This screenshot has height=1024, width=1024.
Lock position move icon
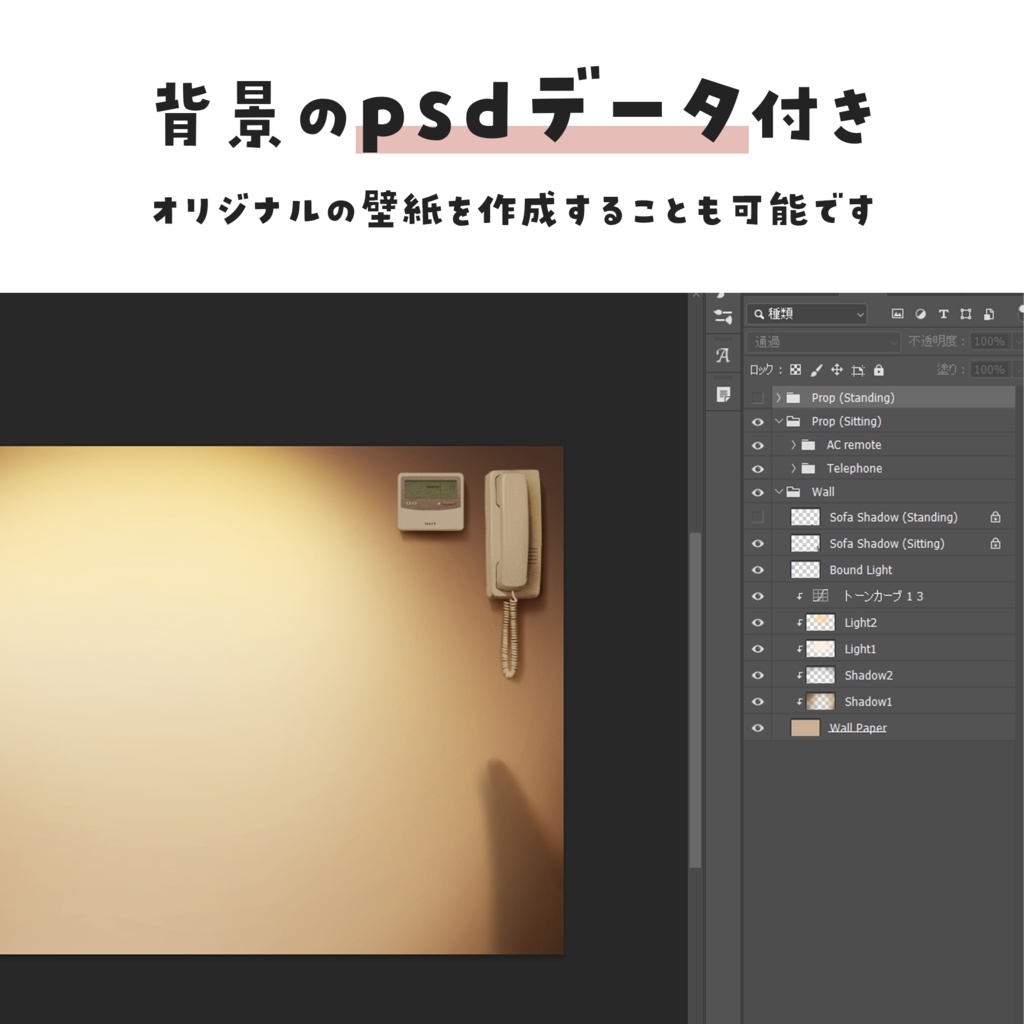pos(837,370)
